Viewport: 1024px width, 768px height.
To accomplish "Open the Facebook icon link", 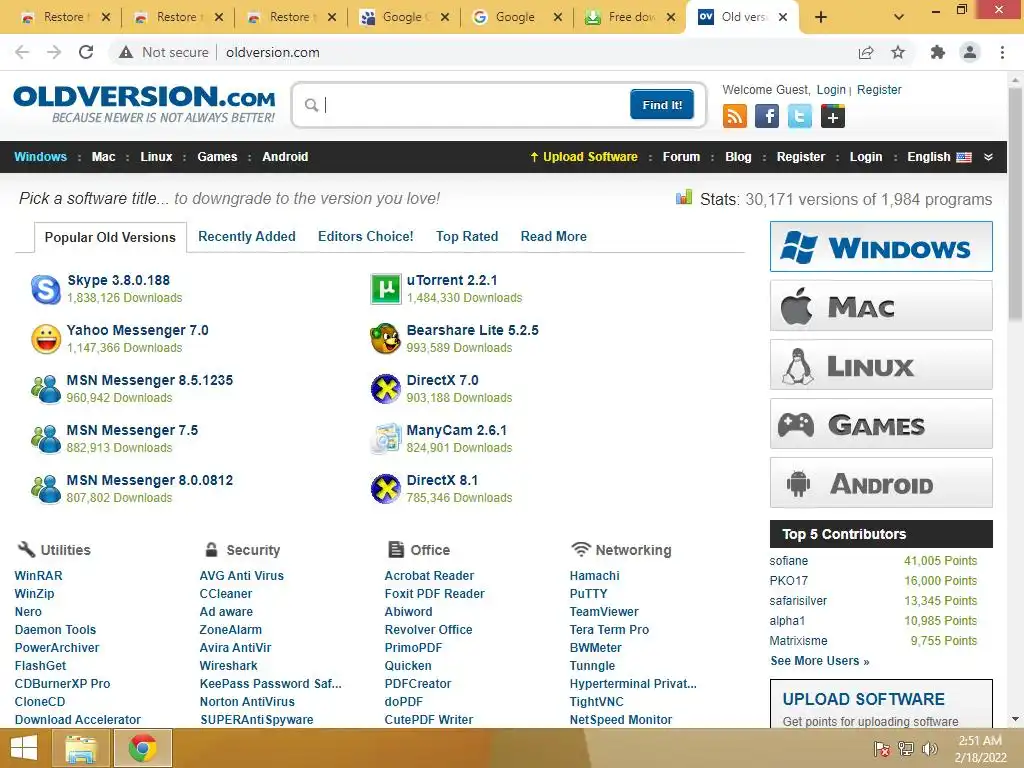I will [x=767, y=117].
